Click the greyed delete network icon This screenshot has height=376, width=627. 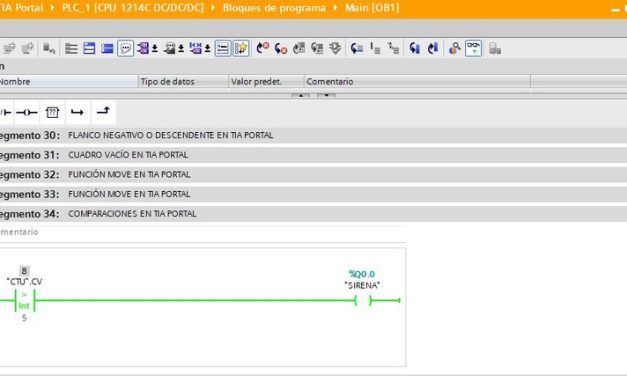coord(28,48)
